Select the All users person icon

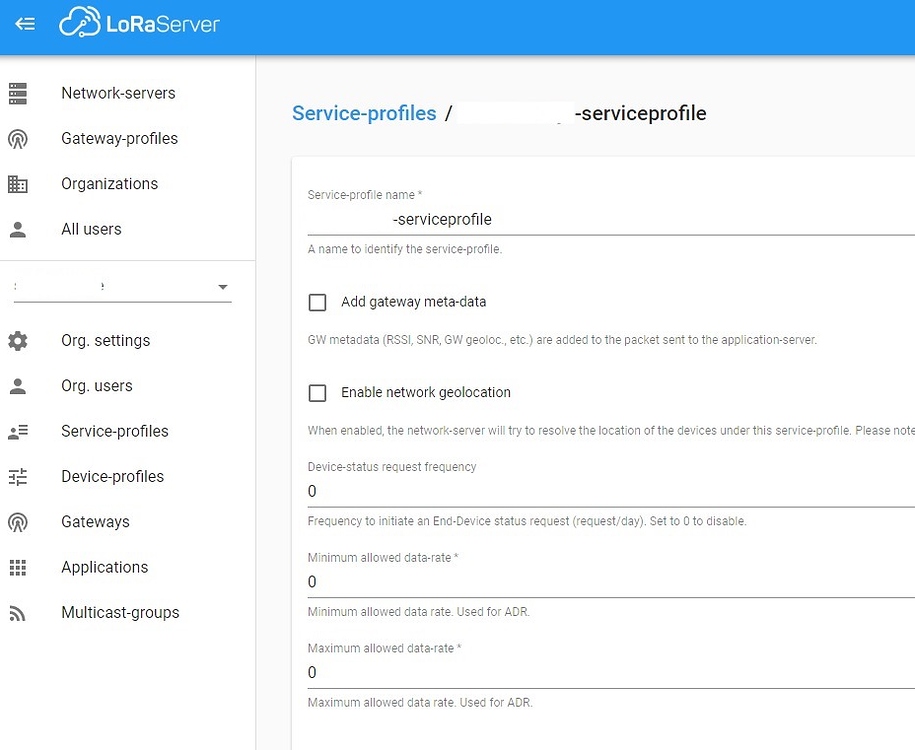(19, 229)
